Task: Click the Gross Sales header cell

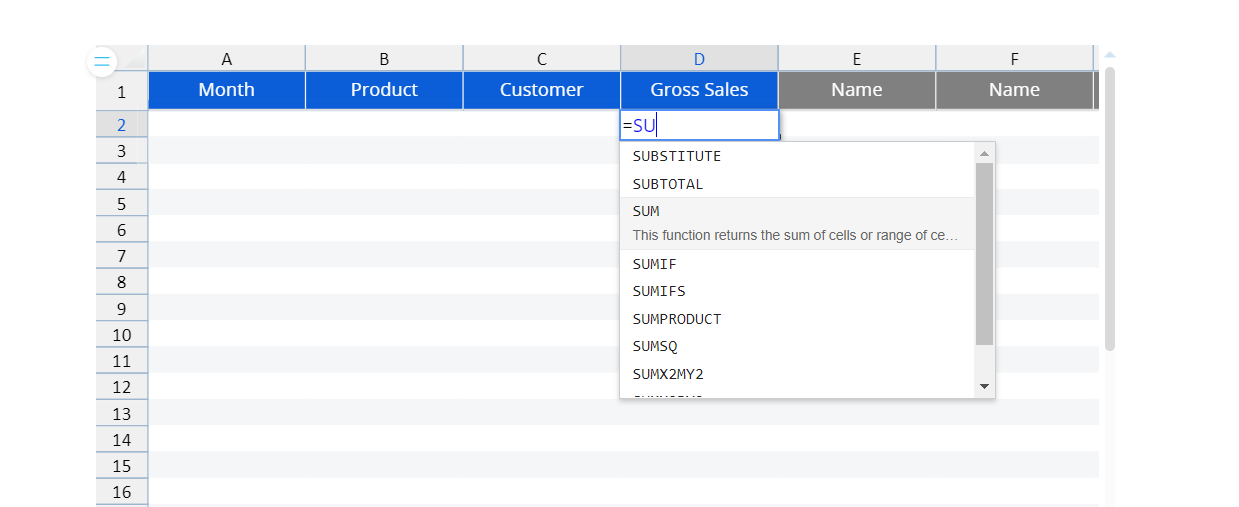Action: (700, 90)
